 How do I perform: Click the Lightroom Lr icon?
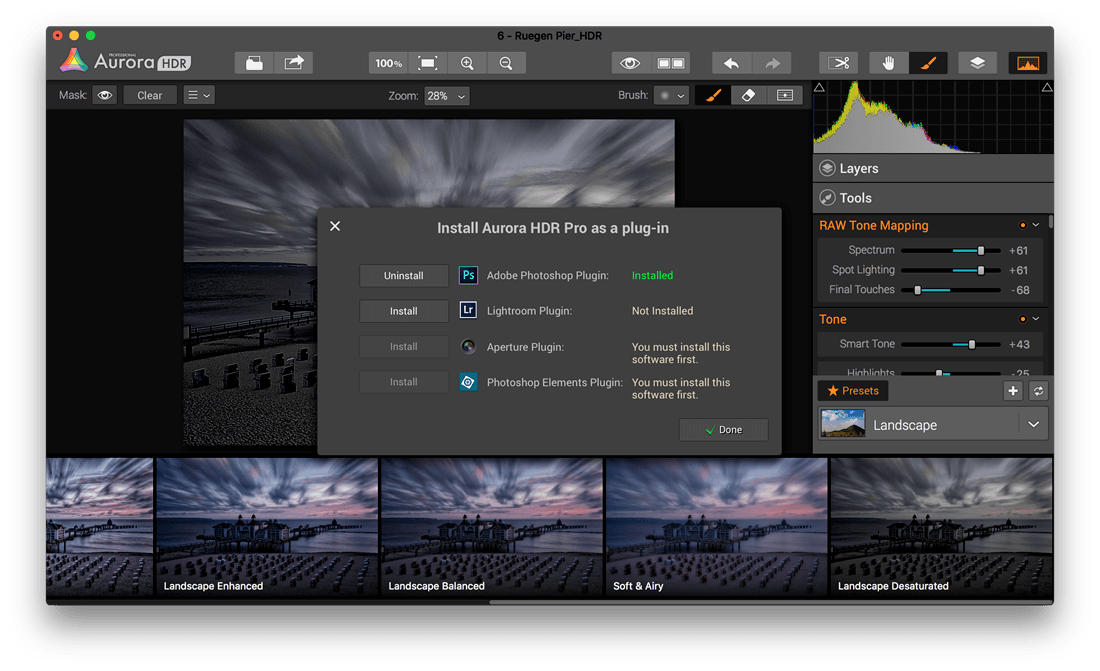point(468,310)
